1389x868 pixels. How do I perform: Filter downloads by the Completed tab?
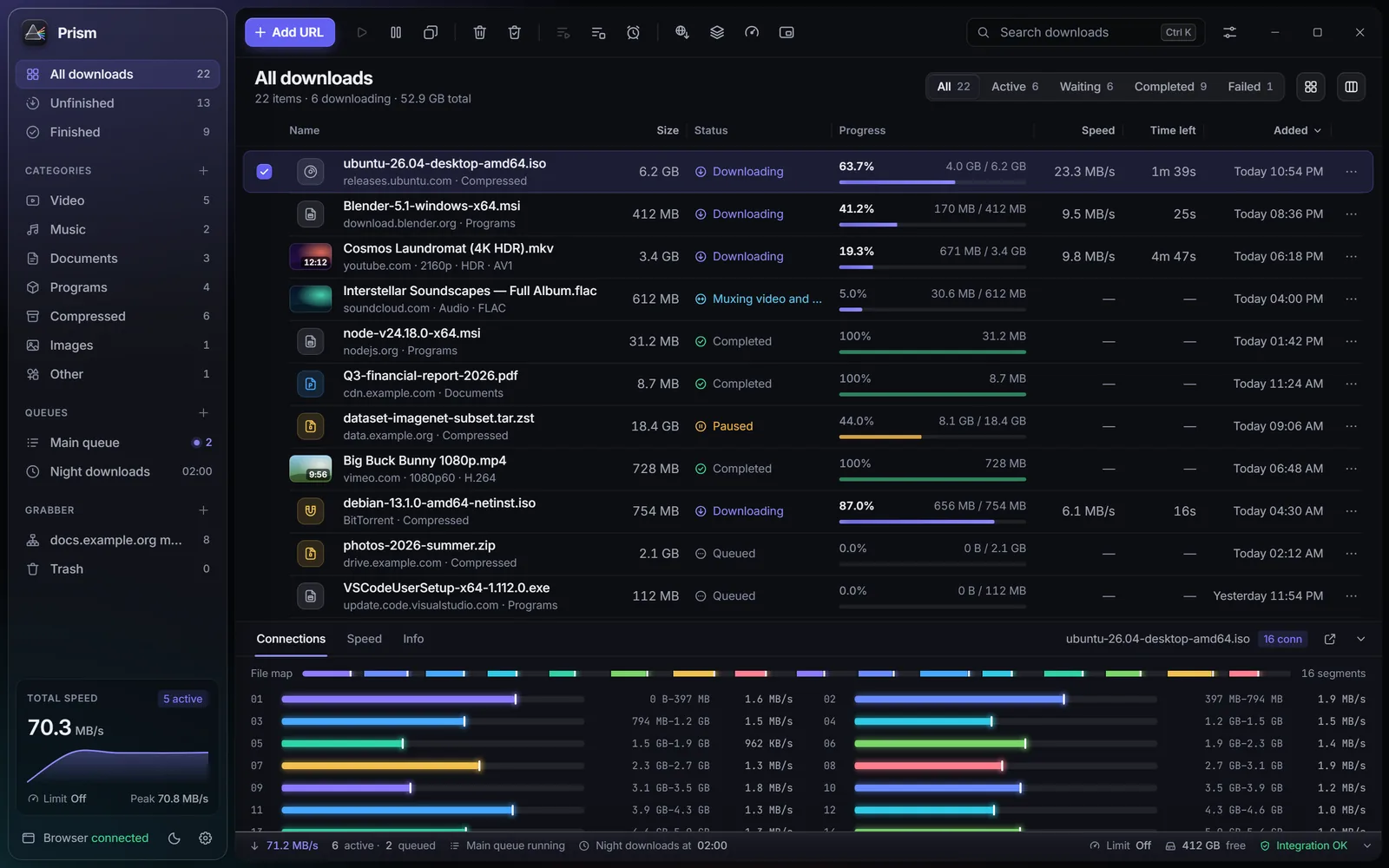pyautogui.click(x=1170, y=87)
